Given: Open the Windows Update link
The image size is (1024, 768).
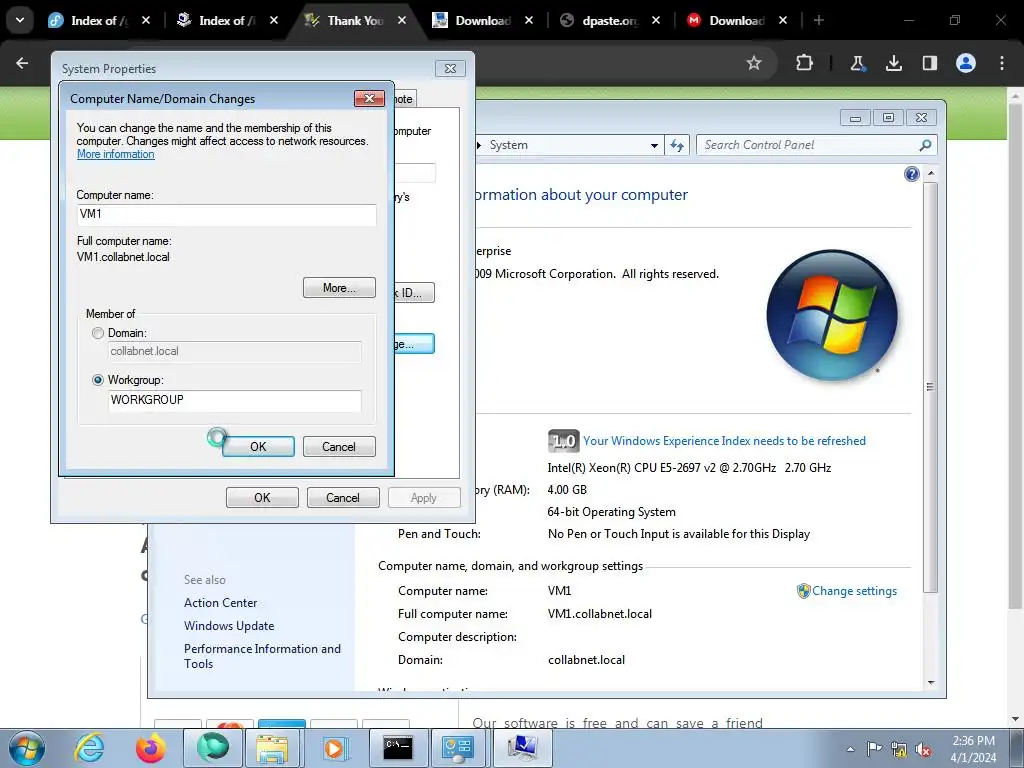Looking at the screenshot, I should click(229, 626).
